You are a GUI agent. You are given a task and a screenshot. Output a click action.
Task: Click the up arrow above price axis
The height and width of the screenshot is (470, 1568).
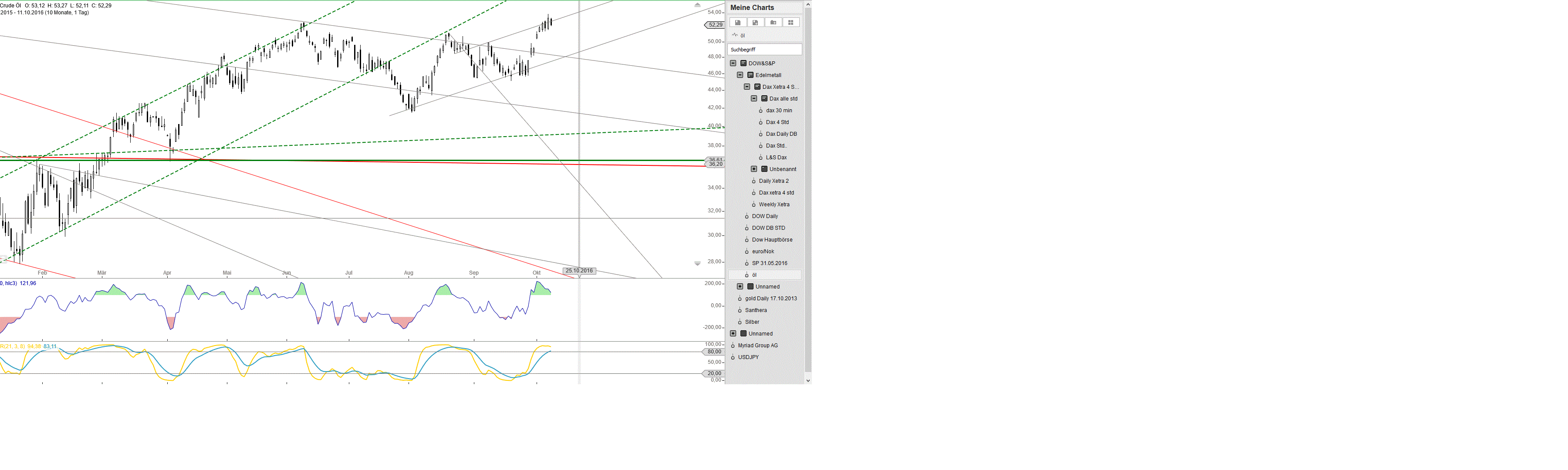pyautogui.click(x=698, y=5)
